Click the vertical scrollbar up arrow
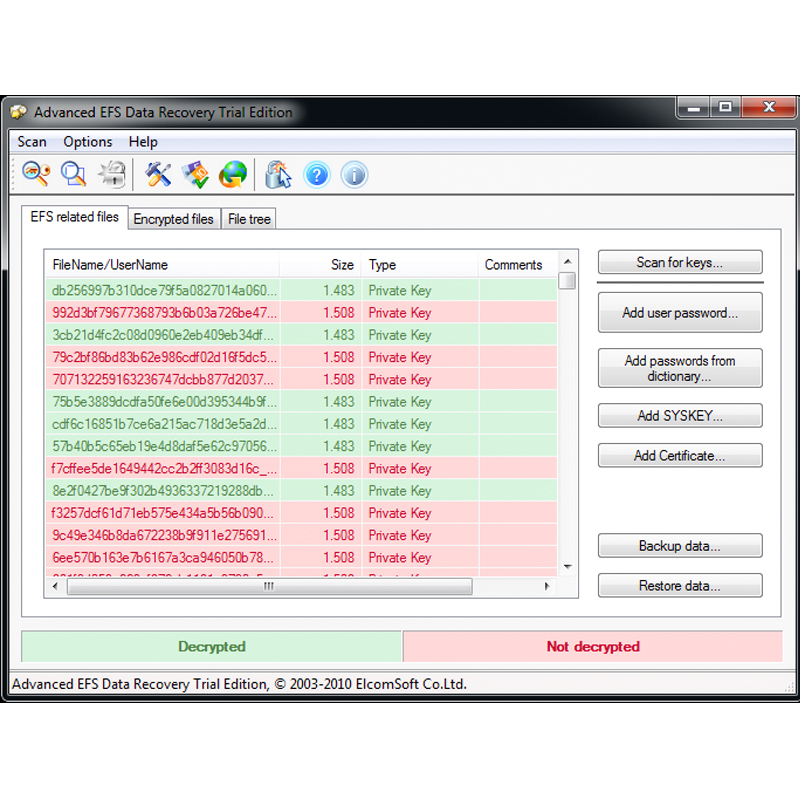Screen dimensions: 800x800 pos(567,262)
